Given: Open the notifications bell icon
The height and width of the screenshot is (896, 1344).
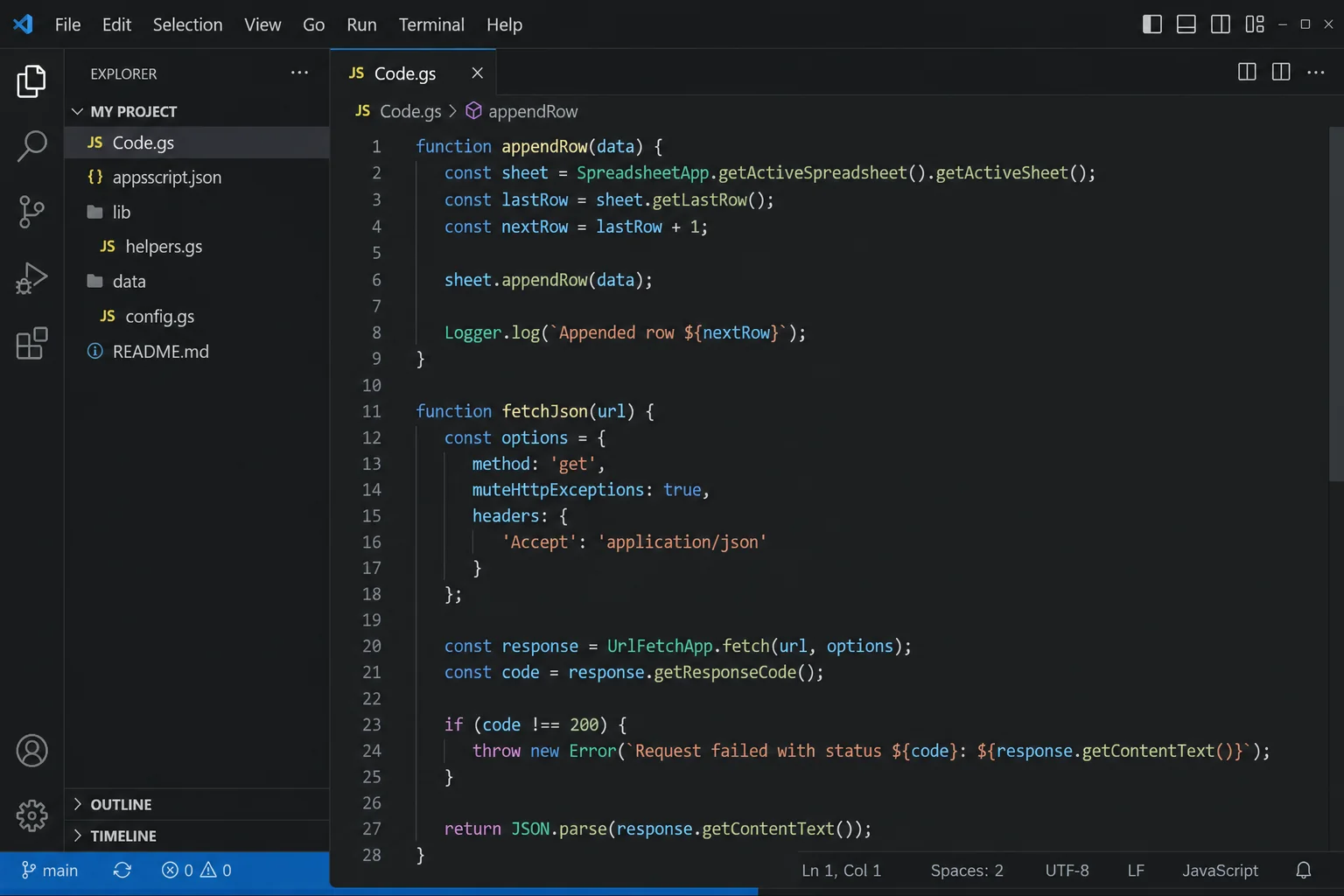Looking at the screenshot, I should [x=1304, y=871].
